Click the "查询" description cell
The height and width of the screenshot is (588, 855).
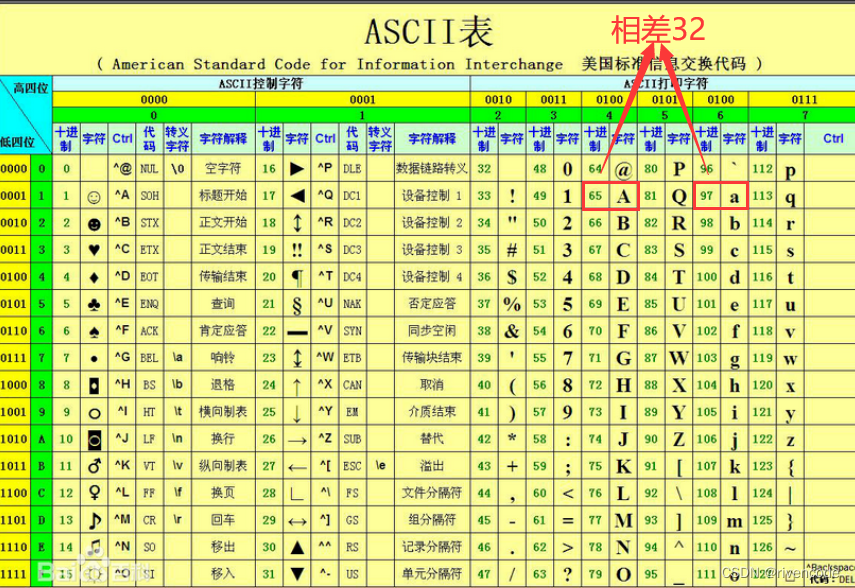[222, 304]
